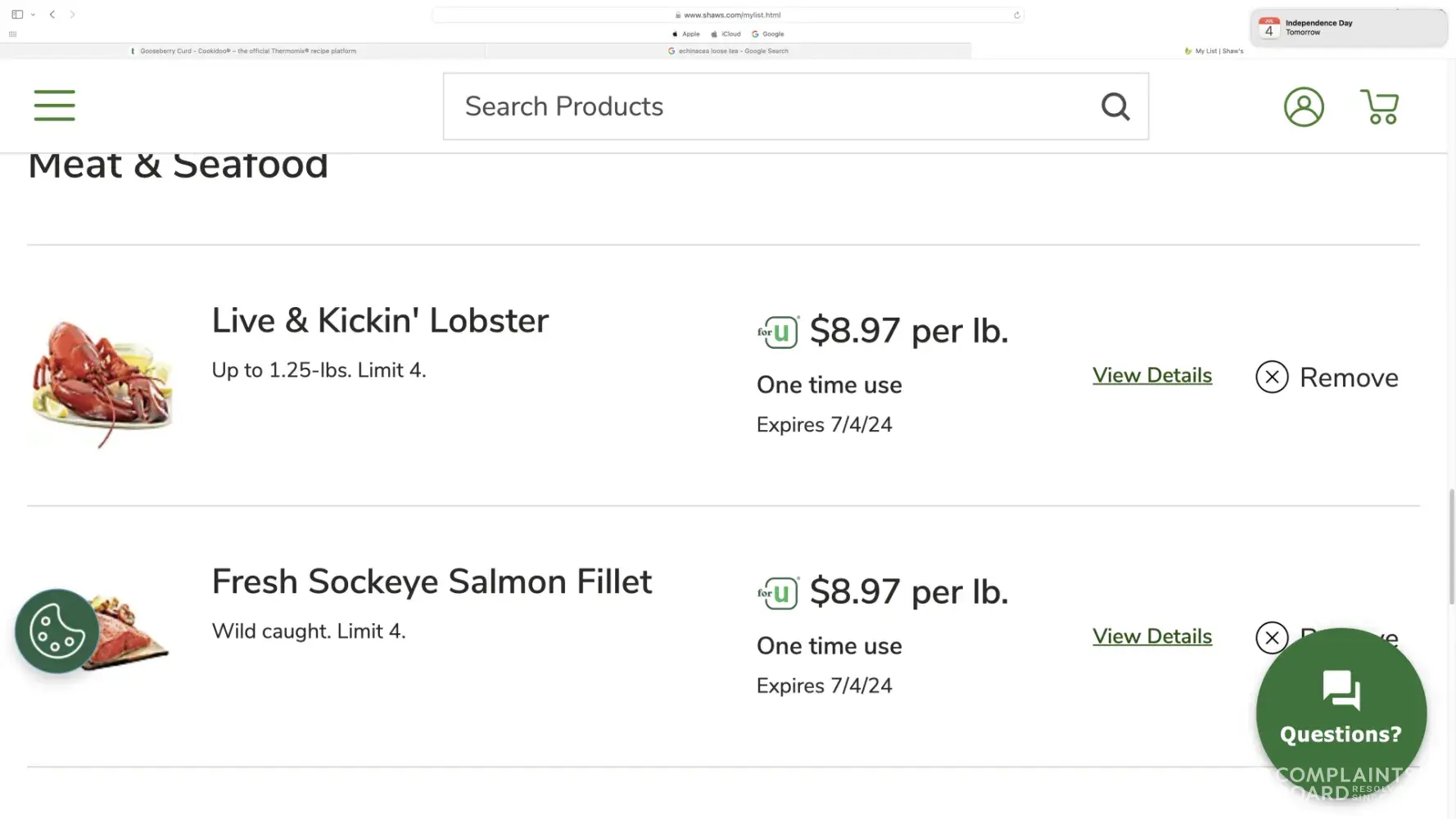
Task: Click the lobster product thumbnail
Action: click(x=102, y=382)
